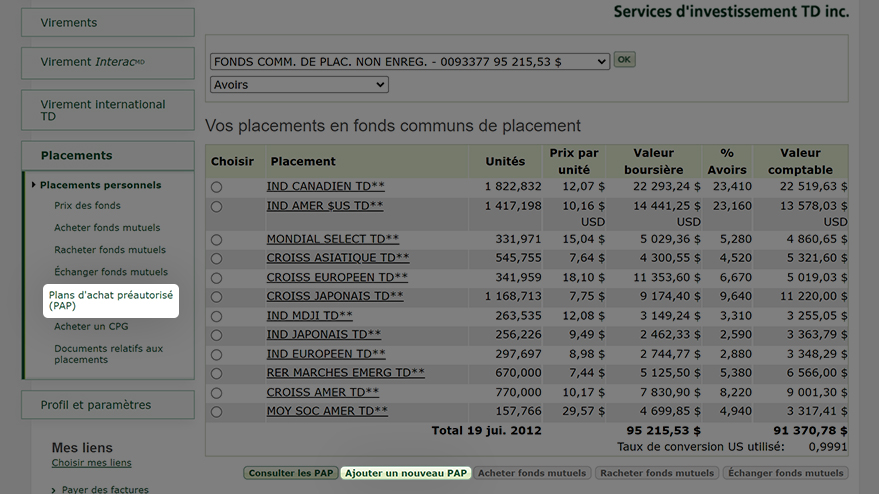Click the OK button beside account selector
The image size is (879, 494).
point(624,59)
